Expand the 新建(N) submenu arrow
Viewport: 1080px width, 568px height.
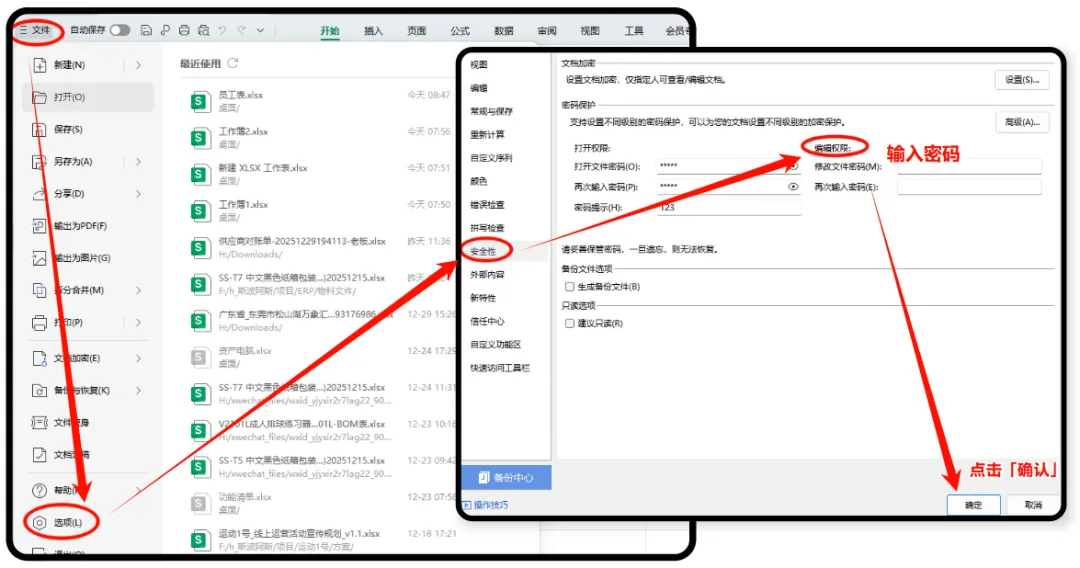[138, 65]
